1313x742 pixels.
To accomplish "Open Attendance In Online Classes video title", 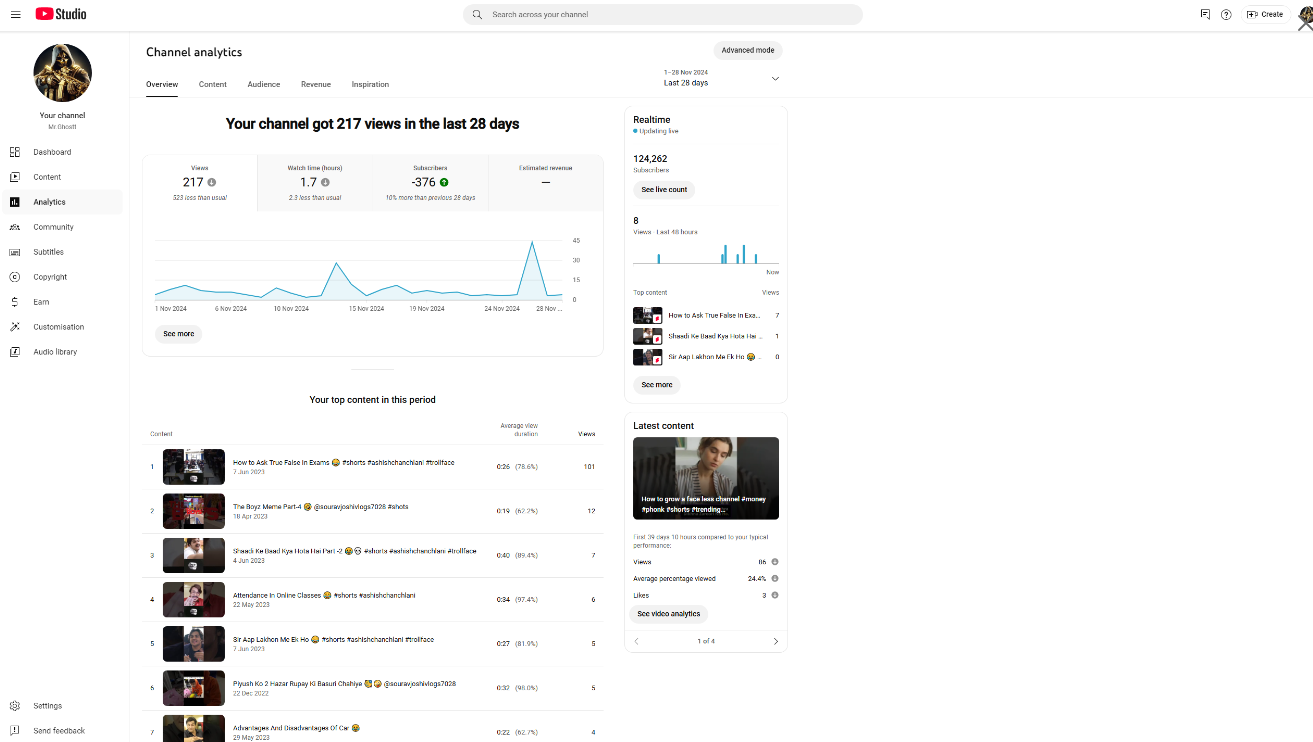I will coord(324,595).
